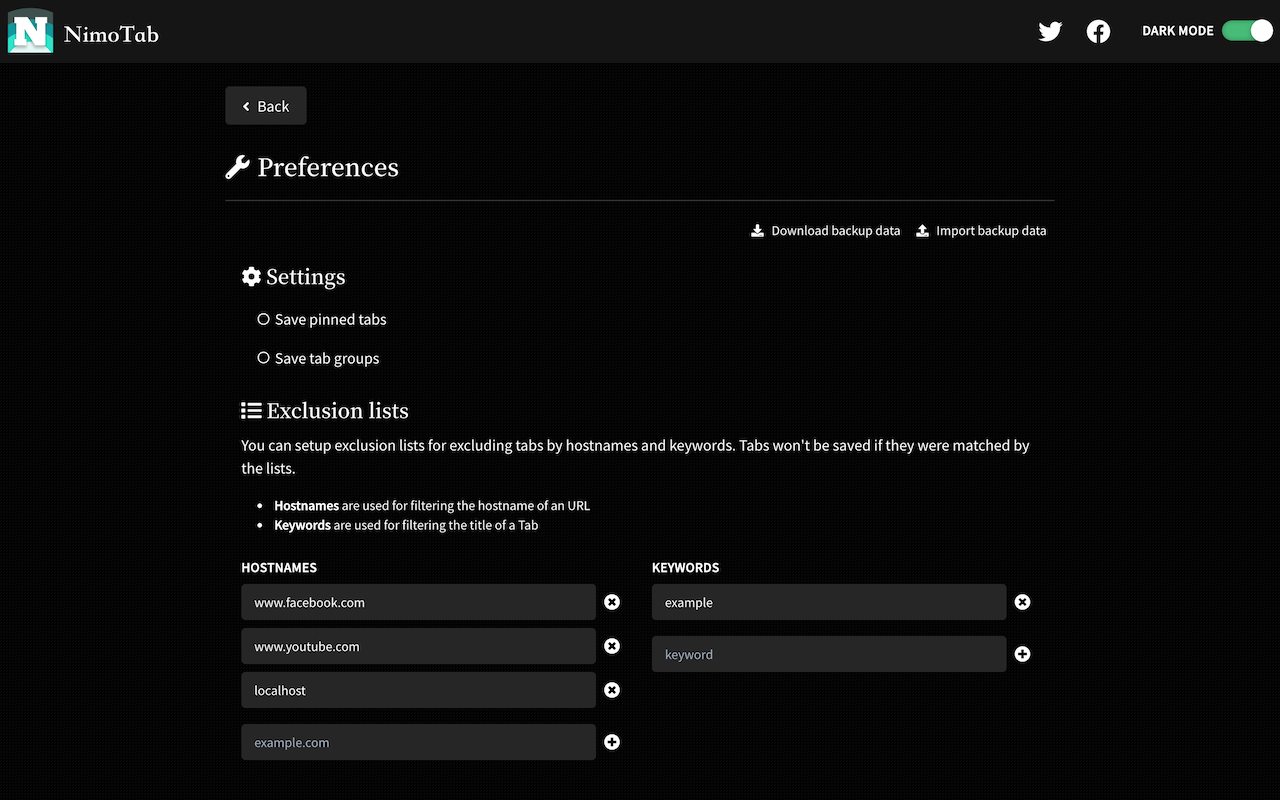Edit the localhost hostname field
The height and width of the screenshot is (800, 1280).
418,690
